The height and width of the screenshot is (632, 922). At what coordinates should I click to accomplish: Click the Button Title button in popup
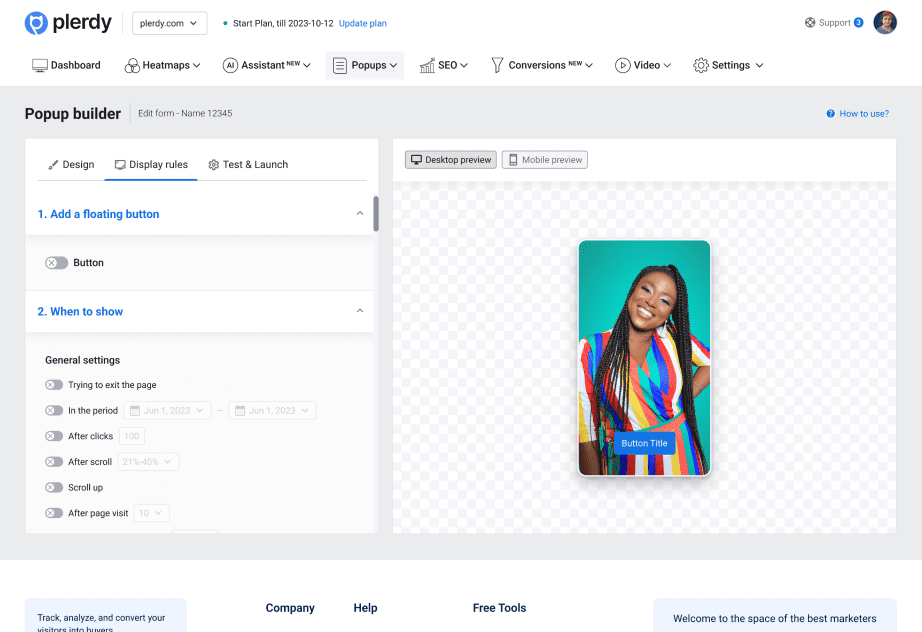tap(644, 443)
